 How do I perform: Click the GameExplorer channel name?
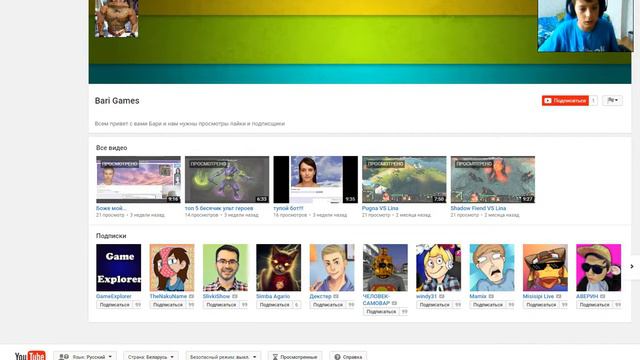point(114,296)
